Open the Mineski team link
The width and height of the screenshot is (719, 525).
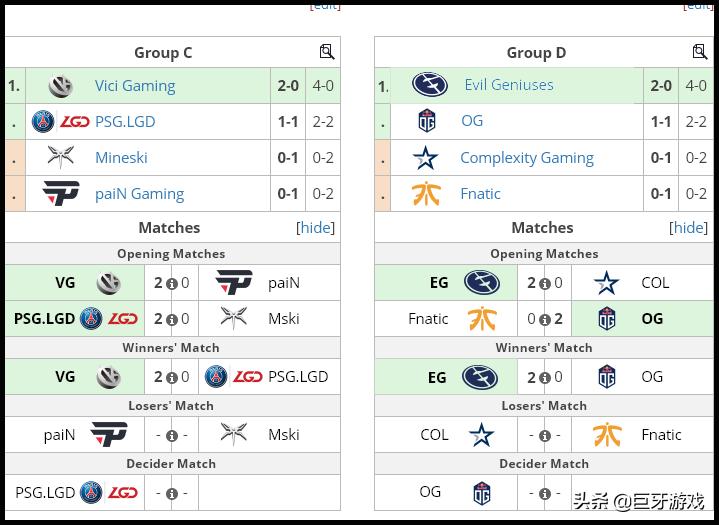pyautogui.click(x=121, y=158)
